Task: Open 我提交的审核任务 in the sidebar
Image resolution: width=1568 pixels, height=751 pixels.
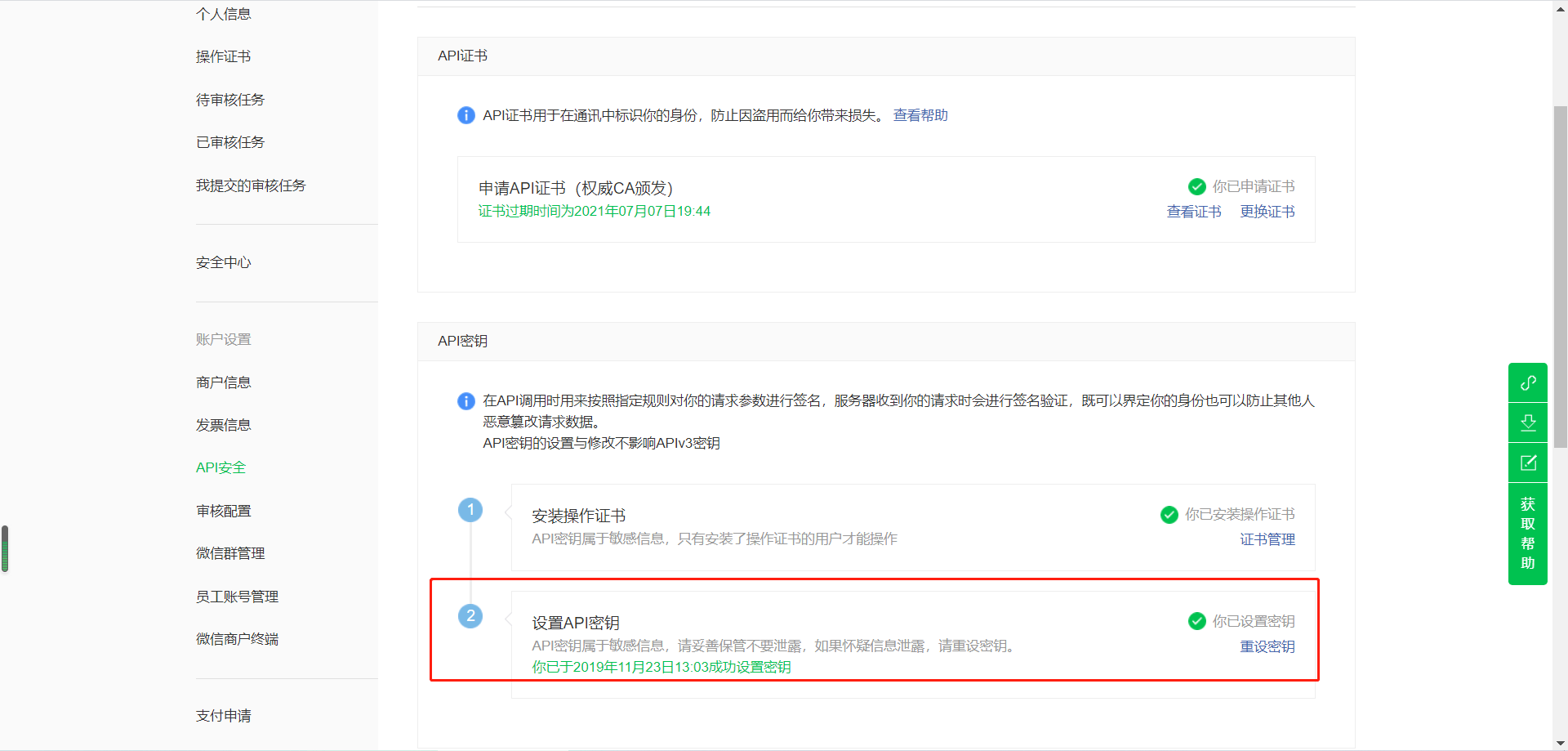Action: [x=251, y=186]
